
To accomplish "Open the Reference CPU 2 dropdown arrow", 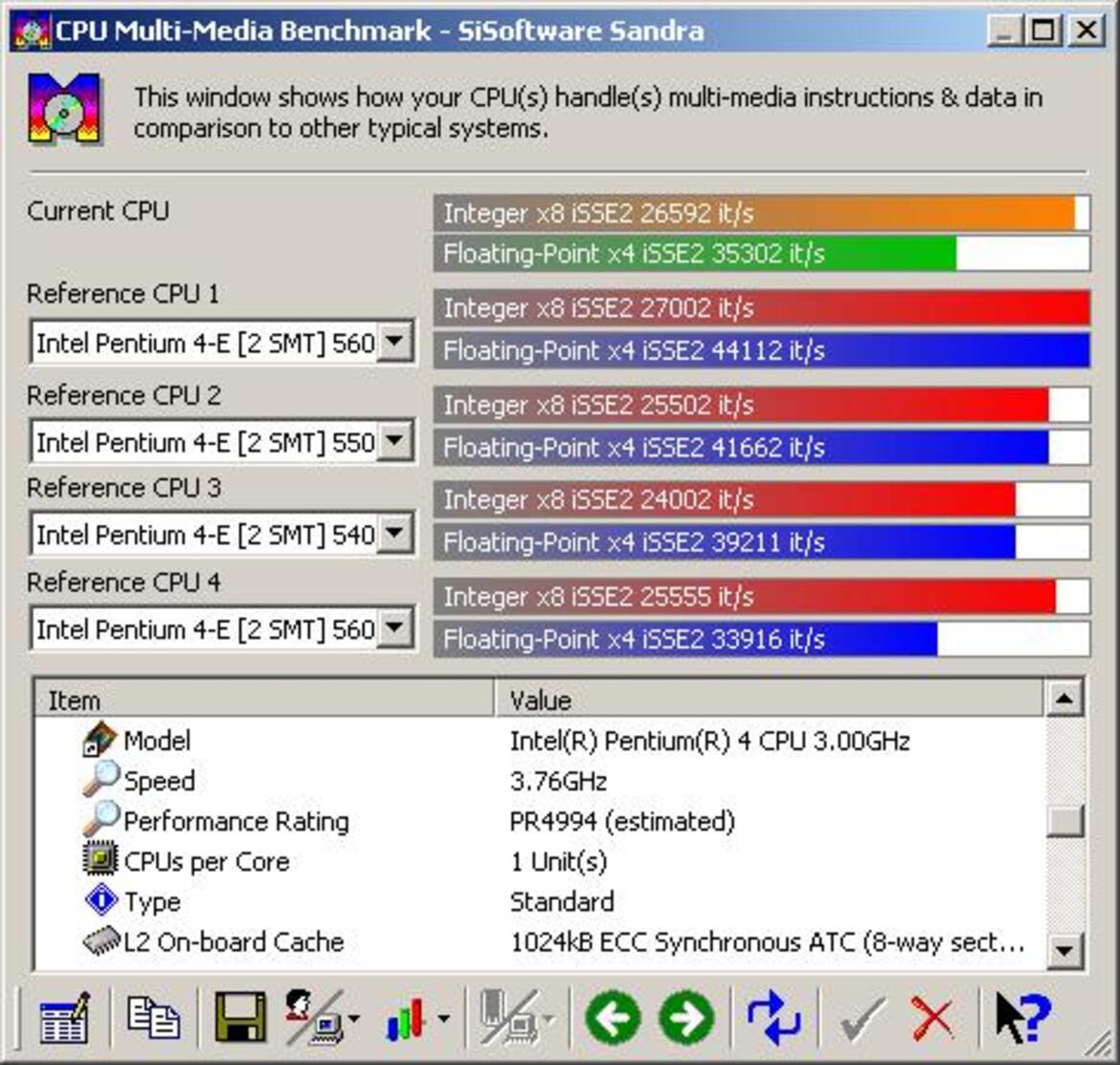I will (x=395, y=441).
